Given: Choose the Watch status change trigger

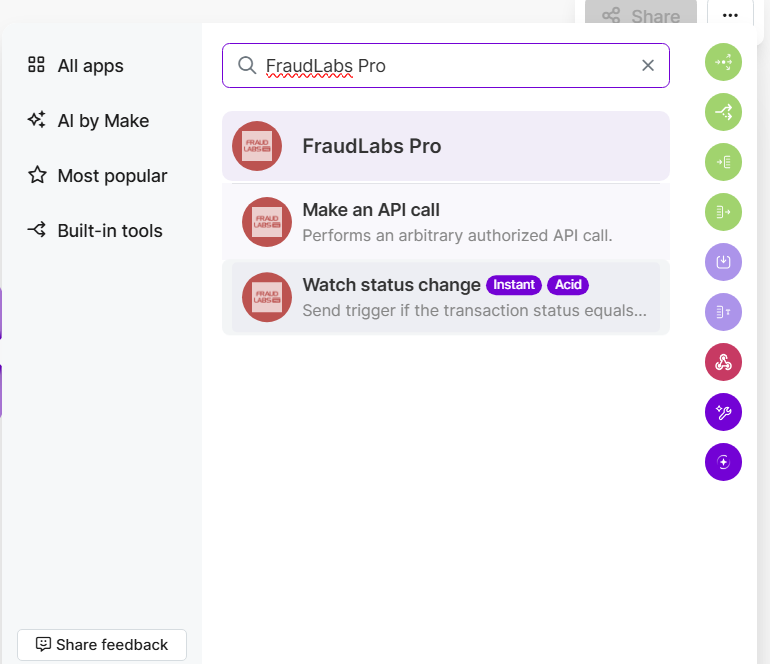Looking at the screenshot, I should tap(446, 297).
